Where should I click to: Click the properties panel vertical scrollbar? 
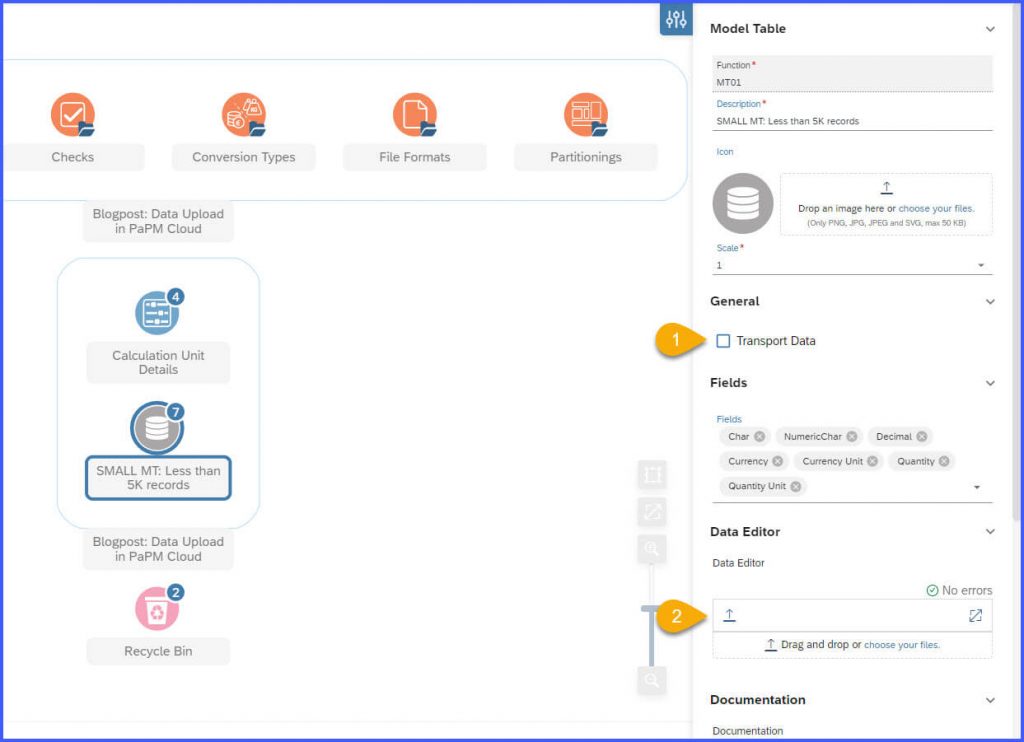pyautogui.click(x=1017, y=261)
